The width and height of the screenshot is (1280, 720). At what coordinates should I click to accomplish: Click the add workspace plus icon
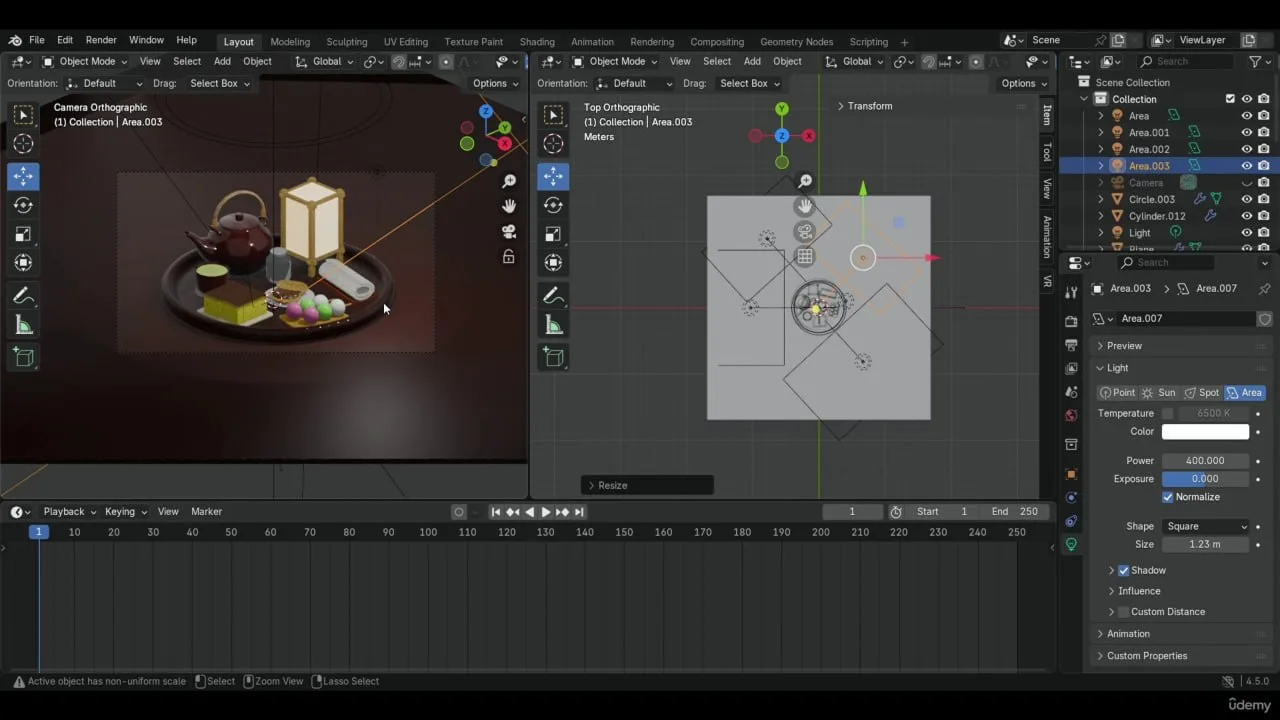pyautogui.click(x=904, y=42)
